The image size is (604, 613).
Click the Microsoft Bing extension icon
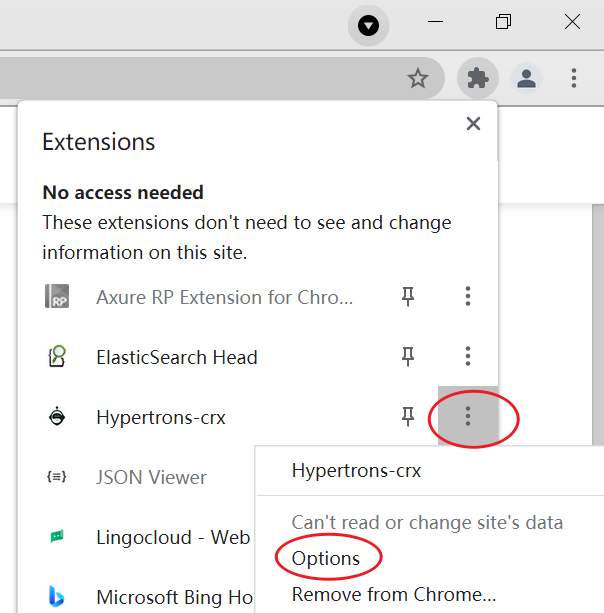coord(58,597)
